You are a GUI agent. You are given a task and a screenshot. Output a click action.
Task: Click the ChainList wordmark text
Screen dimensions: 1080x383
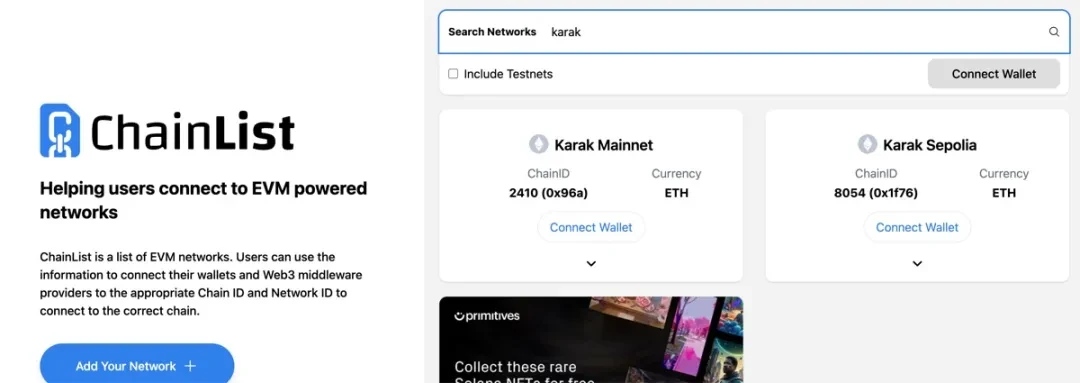click(193, 132)
